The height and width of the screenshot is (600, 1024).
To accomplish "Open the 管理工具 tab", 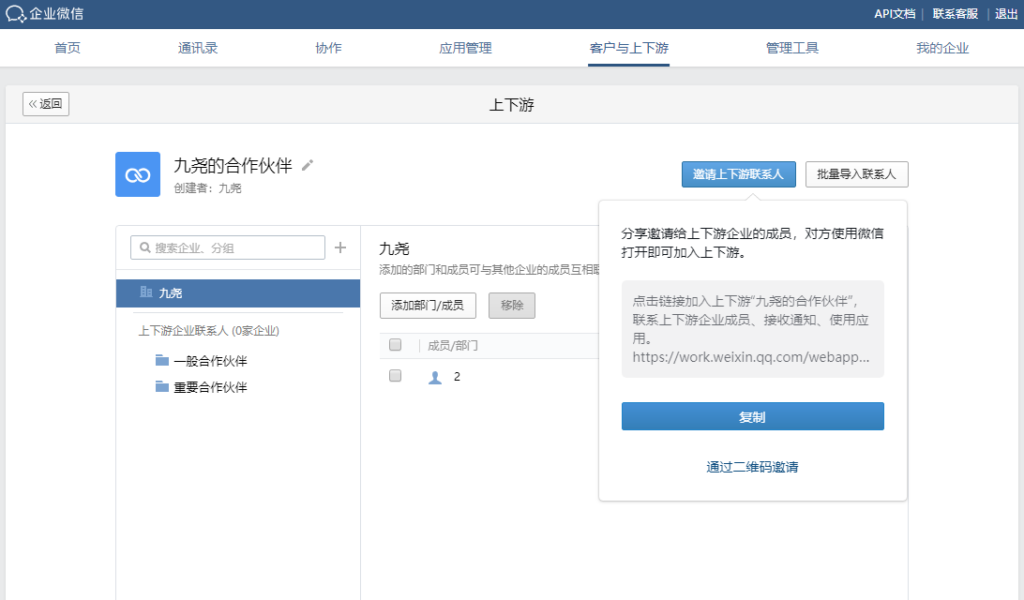I will click(x=792, y=47).
